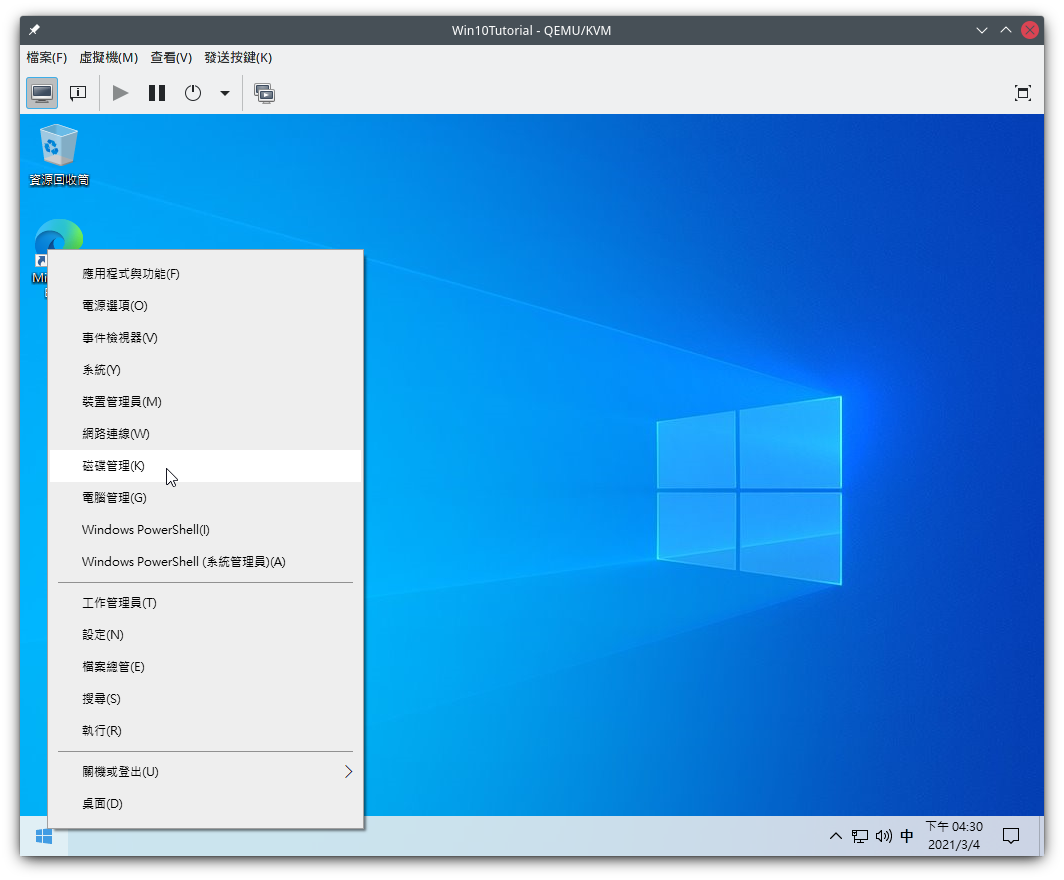Start Windows PowerShell (系統管理員)(A)
This screenshot has height=880, width=1064.
[x=206, y=561]
